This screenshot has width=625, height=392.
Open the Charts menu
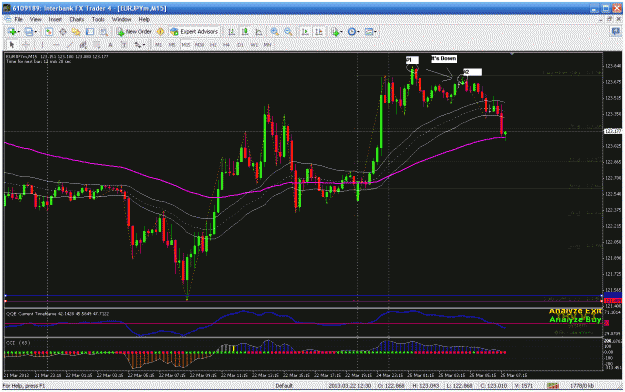point(77,19)
